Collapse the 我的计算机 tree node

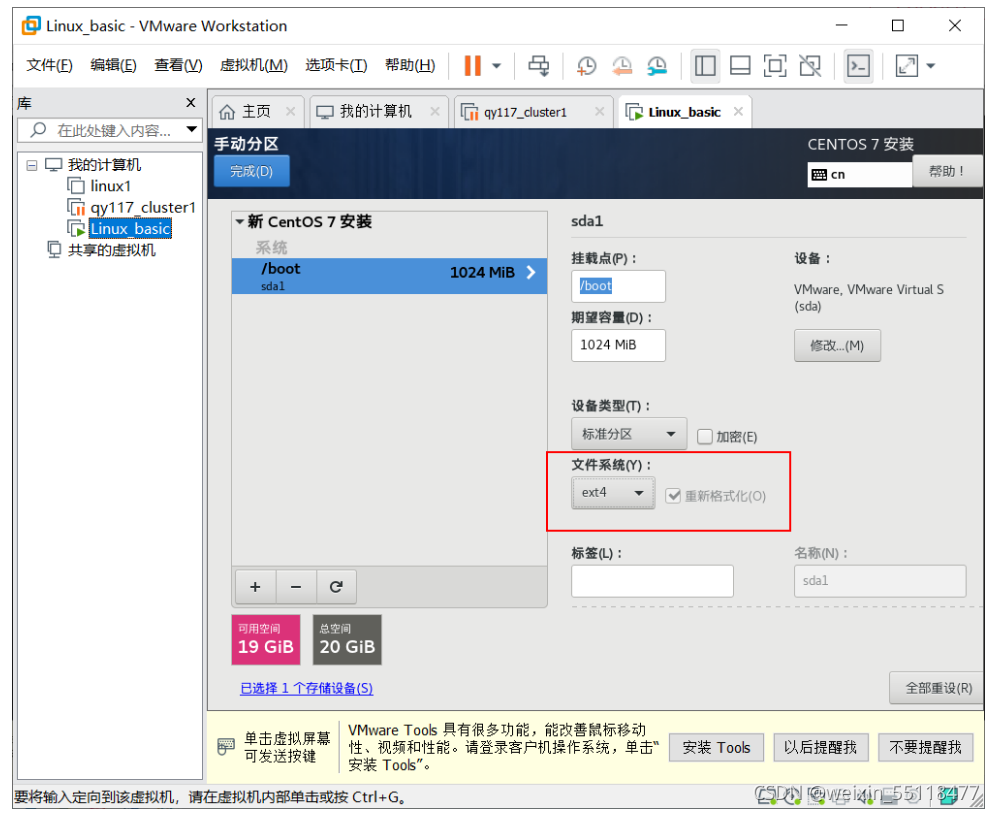pos(32,166)
